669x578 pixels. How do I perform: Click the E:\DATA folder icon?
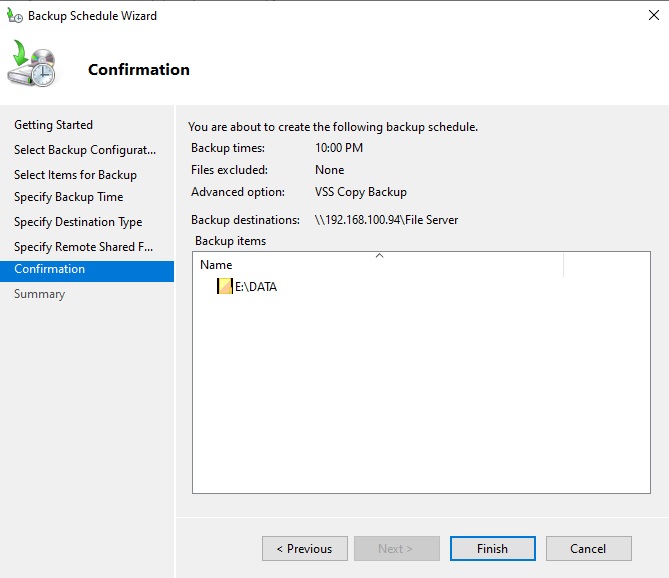pos(224,287)
